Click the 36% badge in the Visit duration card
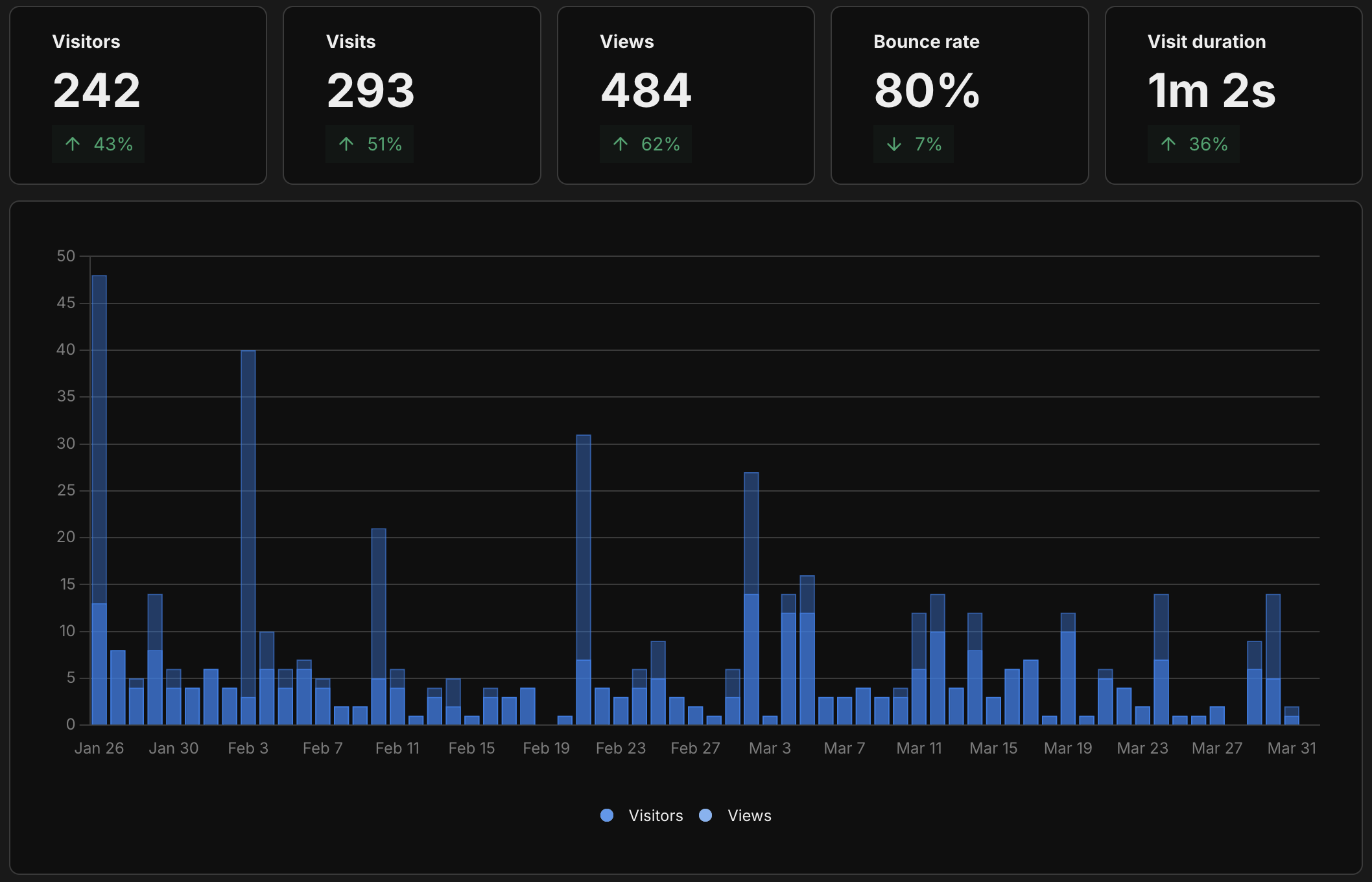This screenshot has width=1372, height=882. [1194, 143]
